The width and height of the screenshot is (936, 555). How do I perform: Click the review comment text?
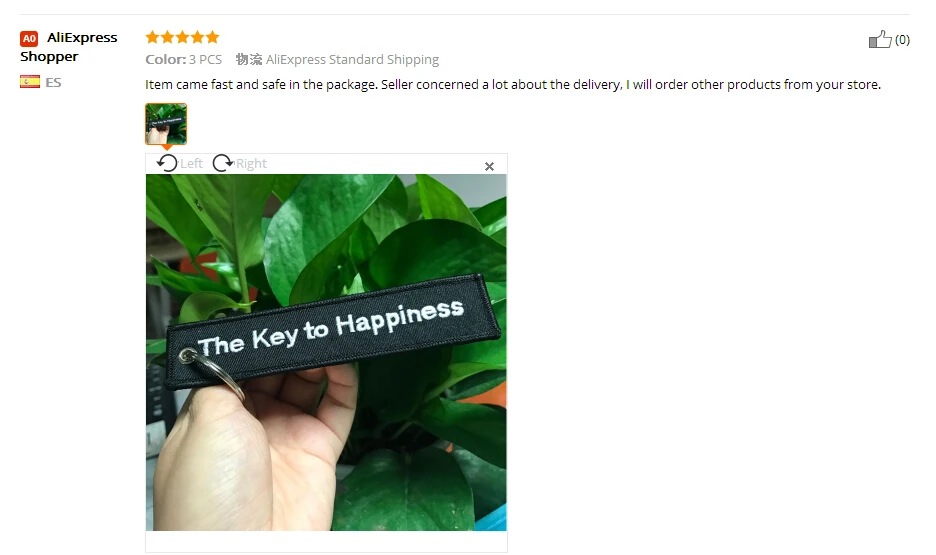pyautogui.click(x=513, y=85)
